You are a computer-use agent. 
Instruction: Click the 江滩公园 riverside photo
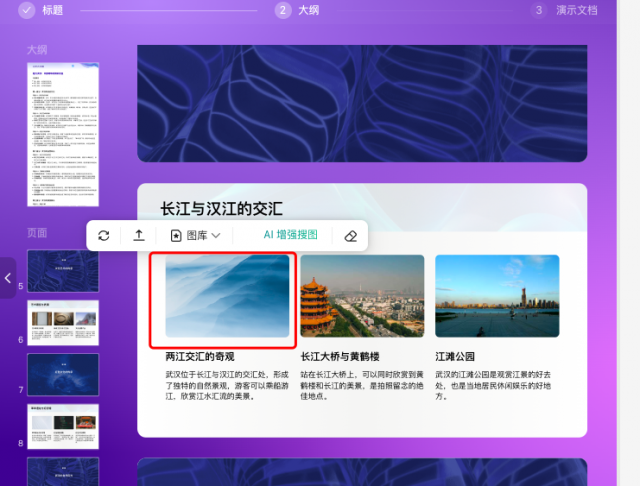coord(497,296)
